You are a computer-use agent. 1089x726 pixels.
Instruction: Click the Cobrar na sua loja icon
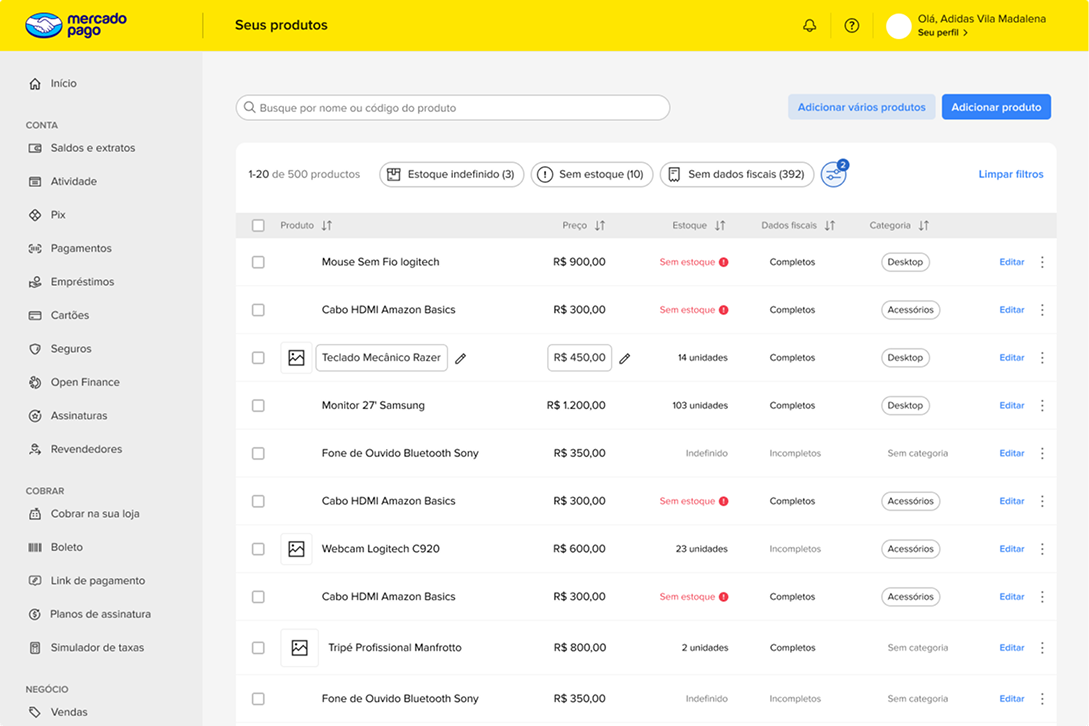[x=35, y=514]
